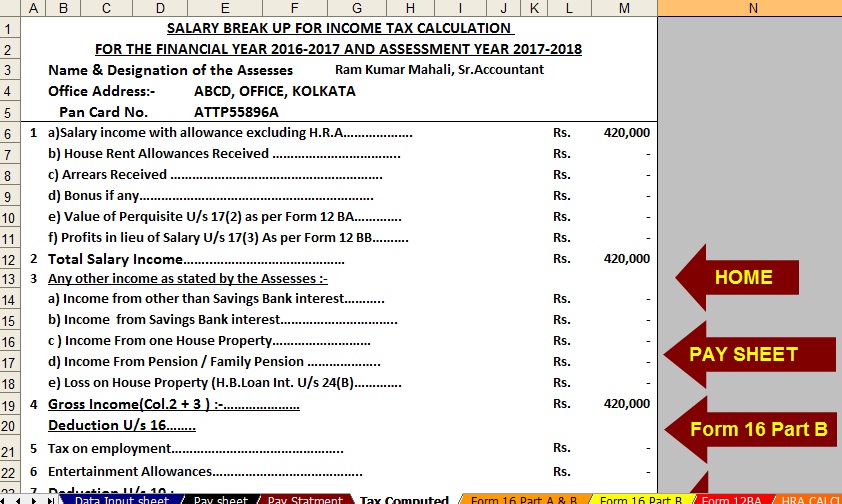The width and height of the screenshot is (842, 504).
Task: Click Loss on House Property label
Action: 224,383
